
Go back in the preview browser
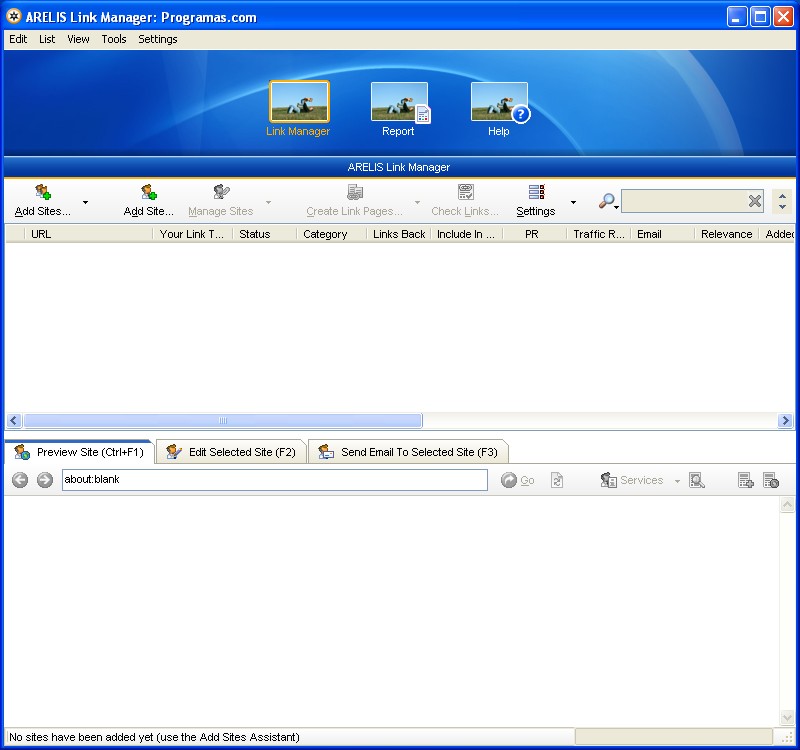coord(20,480)
